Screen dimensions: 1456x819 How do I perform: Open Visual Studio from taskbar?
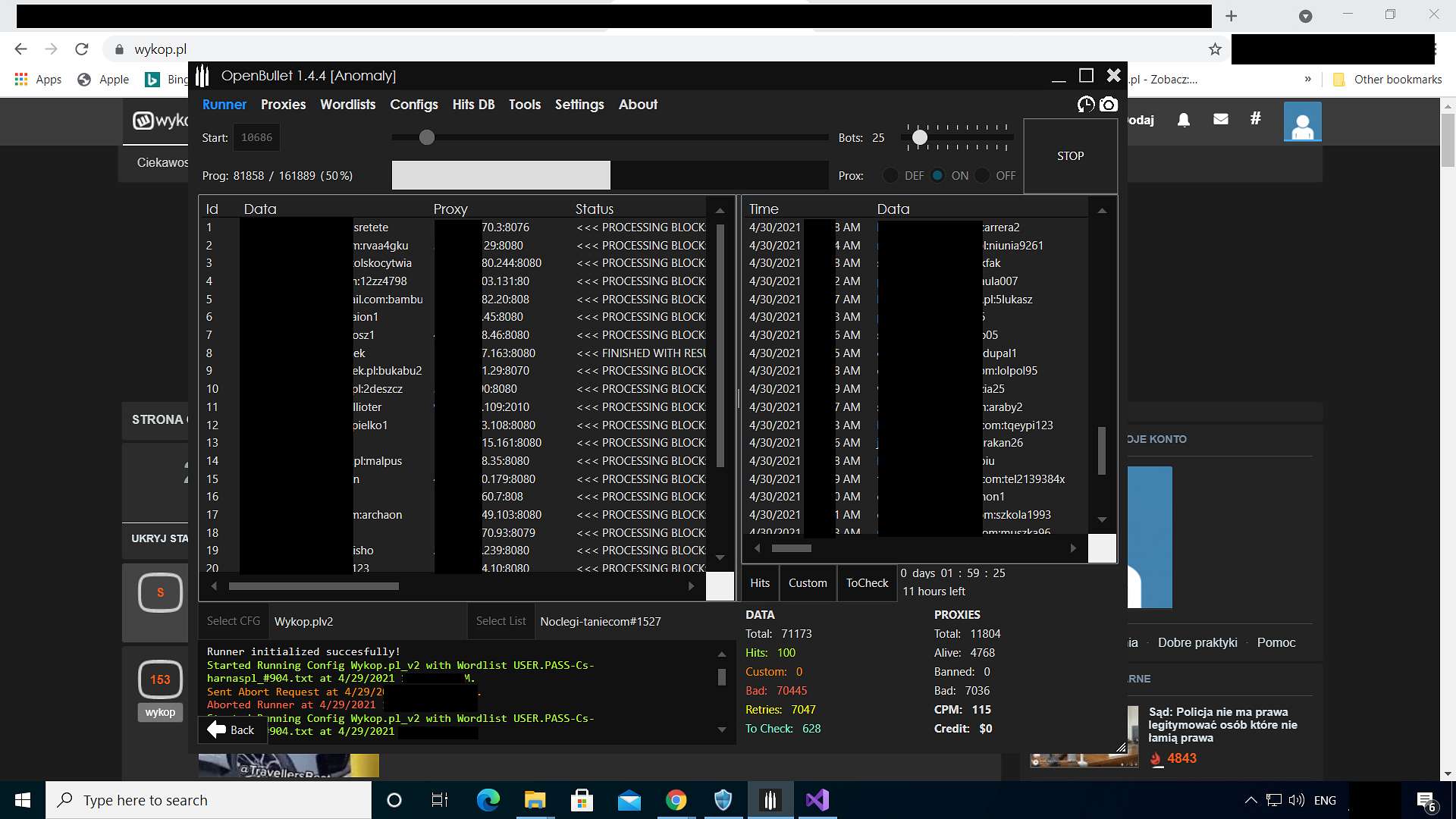coord(817,800)
